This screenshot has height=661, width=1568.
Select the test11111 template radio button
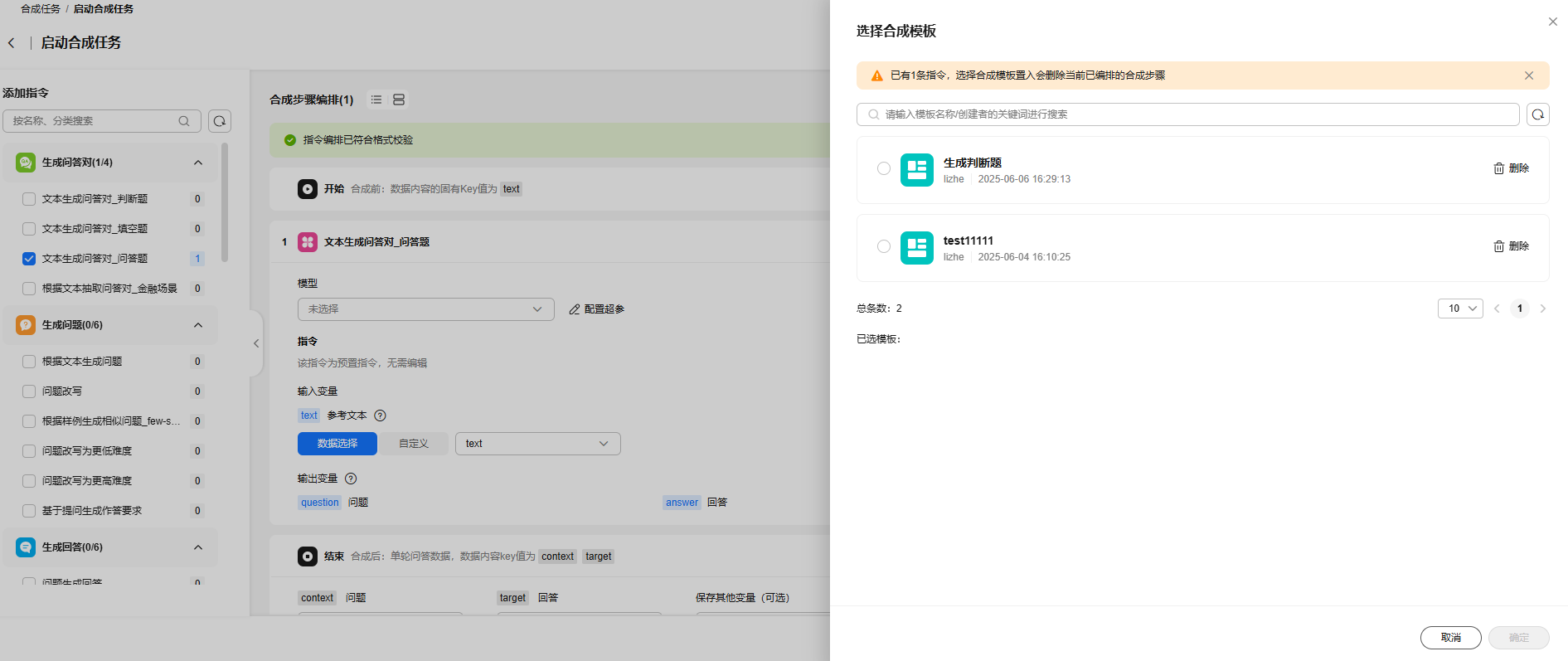coord(884,246)
